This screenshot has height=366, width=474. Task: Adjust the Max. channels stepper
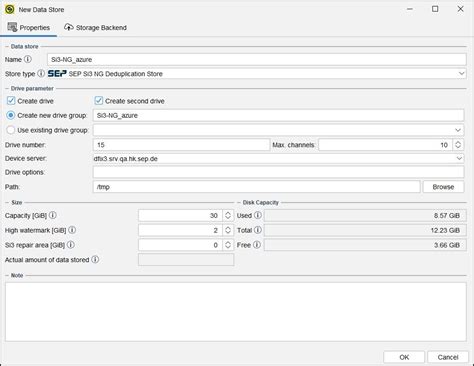pyautogui.click(x=458, y=145)
